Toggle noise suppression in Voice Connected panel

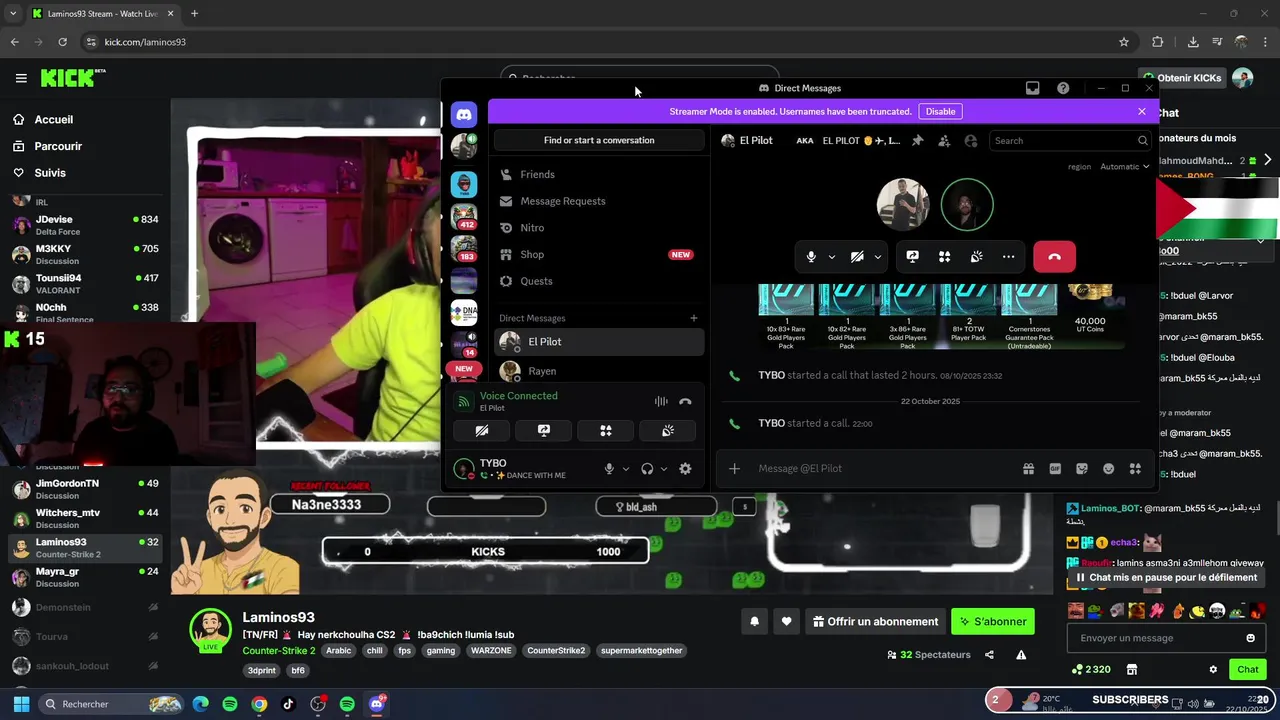(661, 401)
